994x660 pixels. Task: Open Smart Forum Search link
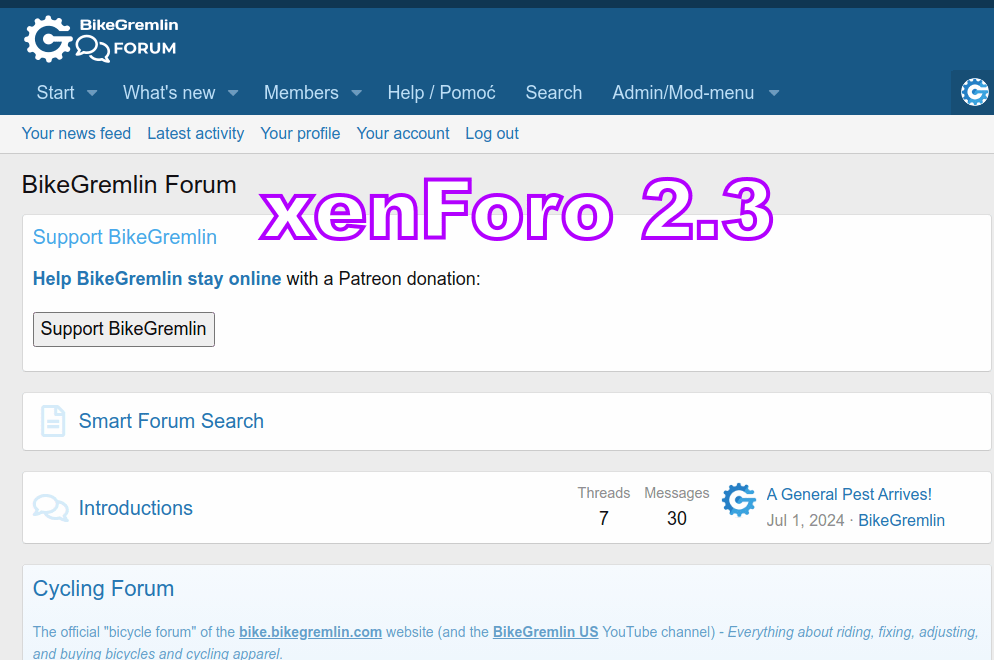[x=171, y=421]
